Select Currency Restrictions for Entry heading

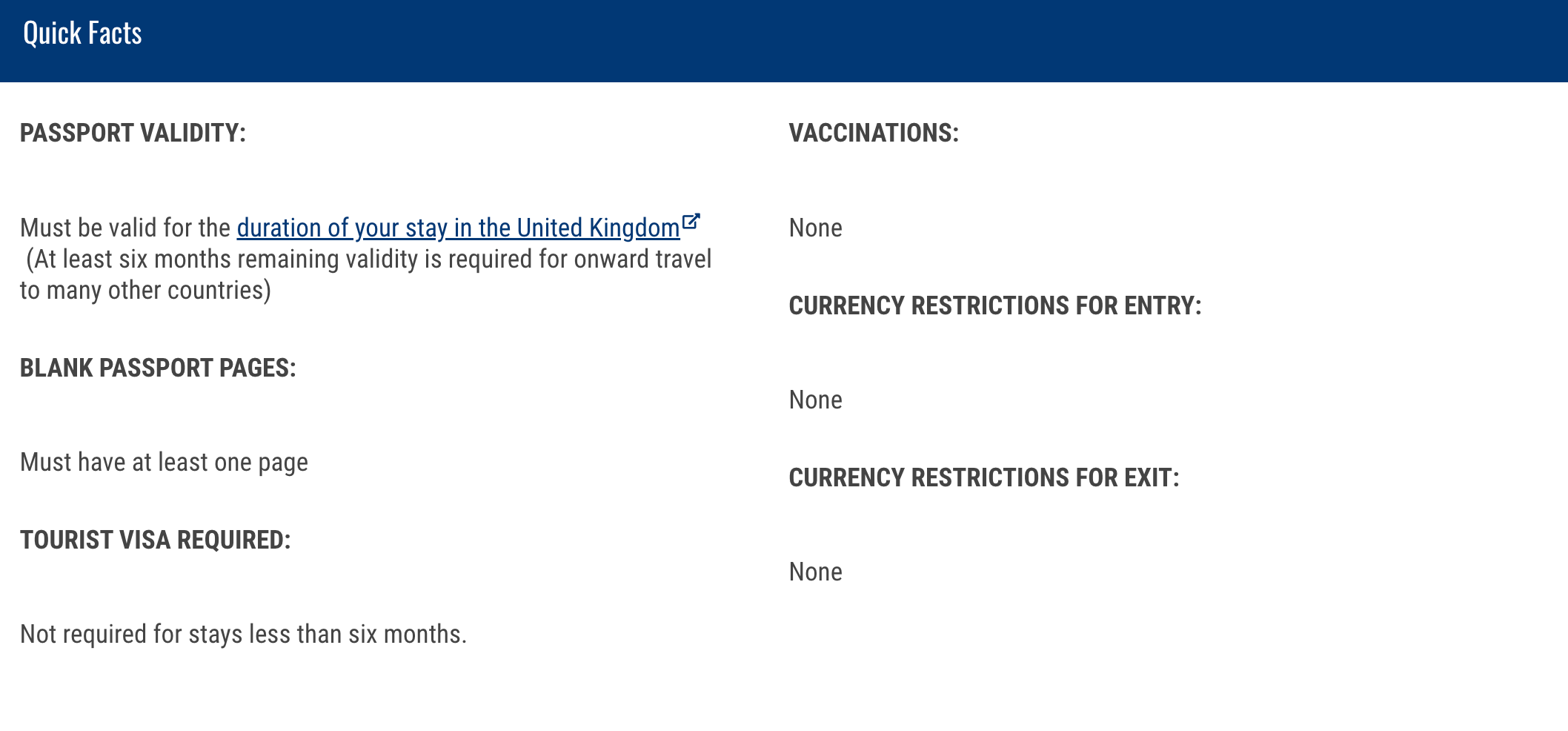coord(995,305)
